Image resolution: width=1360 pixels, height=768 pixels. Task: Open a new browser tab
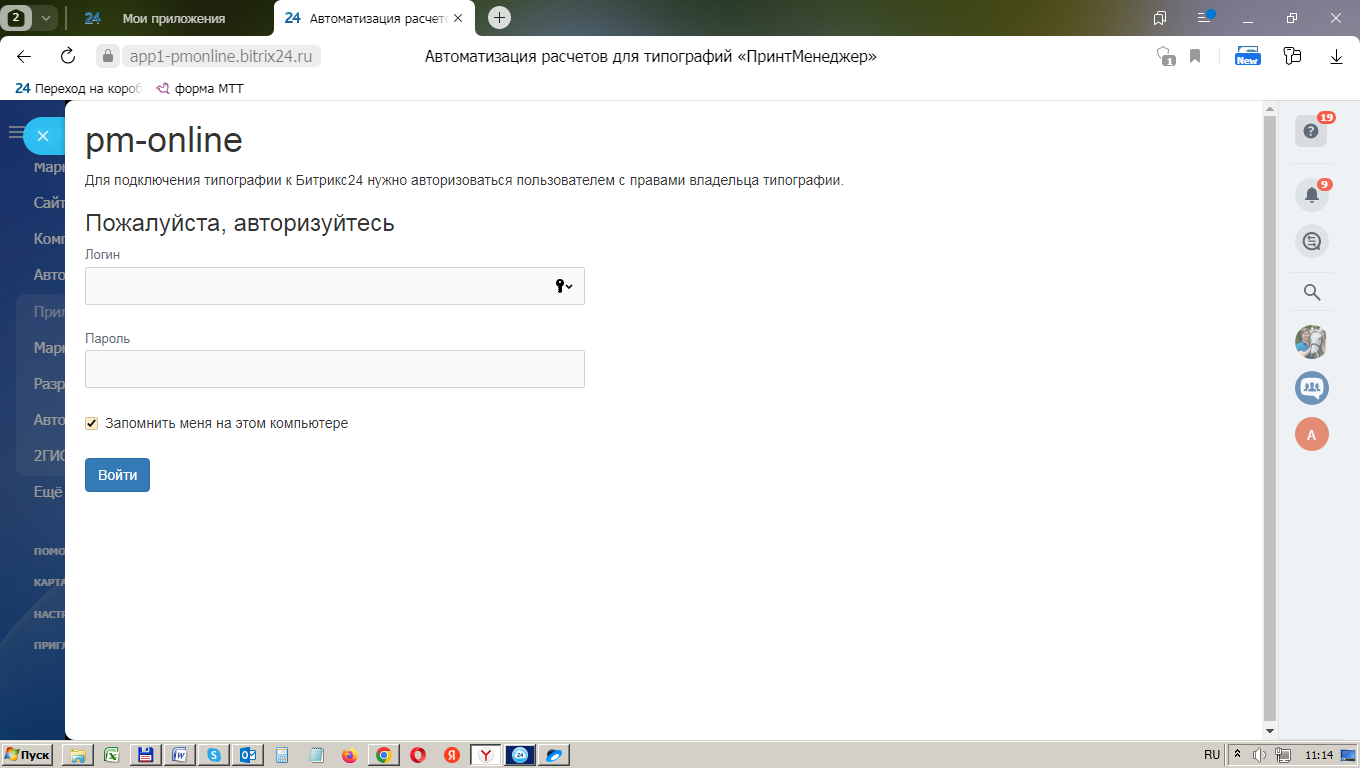coord(499,17)
